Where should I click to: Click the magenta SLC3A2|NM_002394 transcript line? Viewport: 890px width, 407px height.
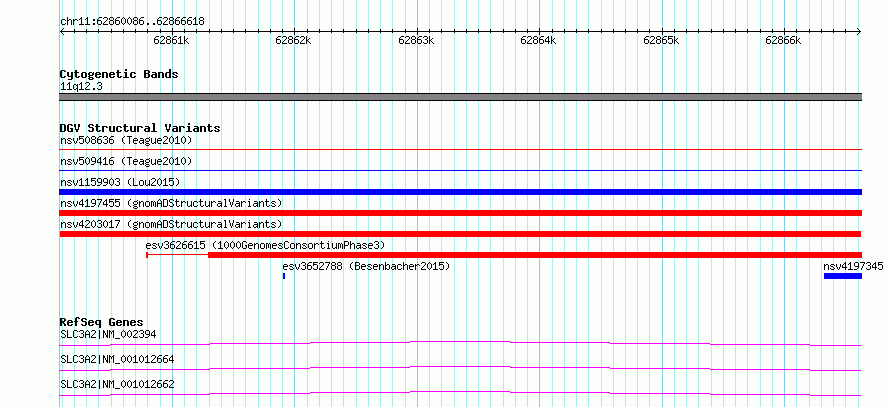(x=460, y=343)
